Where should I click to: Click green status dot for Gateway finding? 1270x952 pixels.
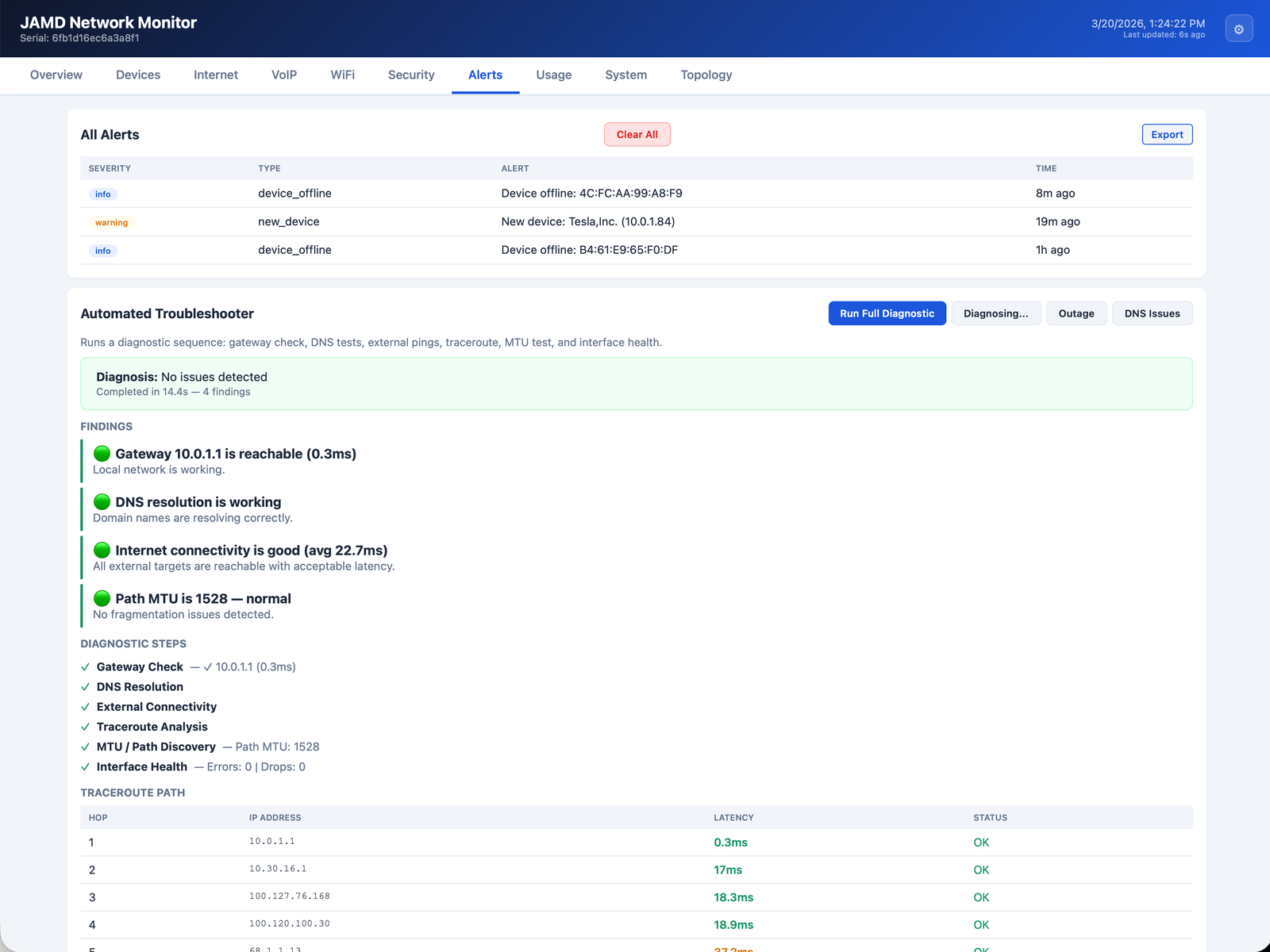coord(102,454)
